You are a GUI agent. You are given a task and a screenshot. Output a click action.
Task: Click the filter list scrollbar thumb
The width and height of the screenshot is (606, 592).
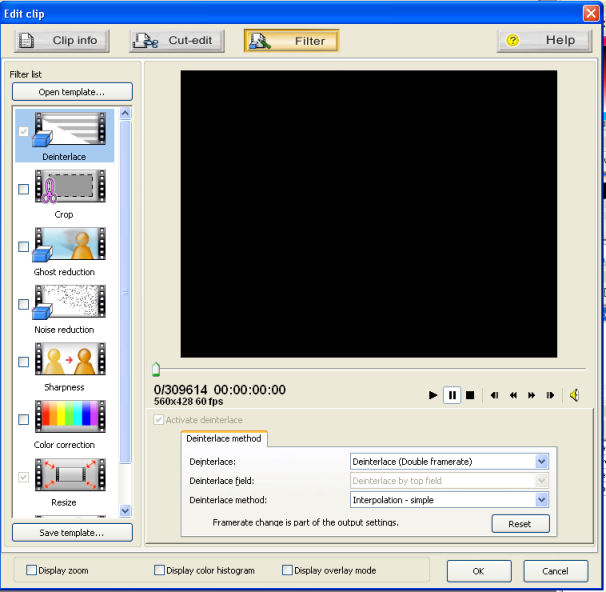[x=125, y=292]
